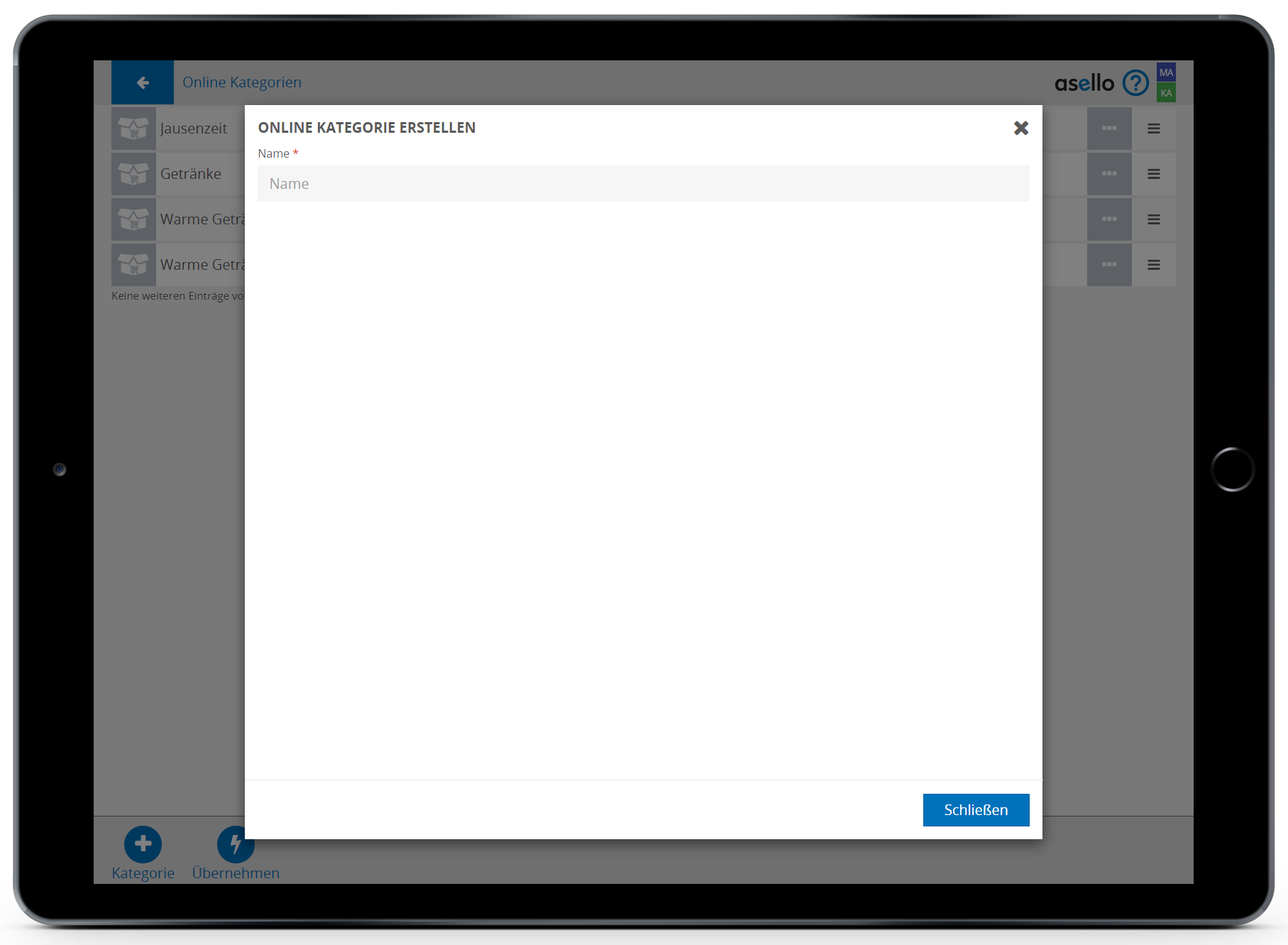Viewport: 1288px width, 945px height.
Task: Click the asello logo
Action: click(x=1084, y=83)
